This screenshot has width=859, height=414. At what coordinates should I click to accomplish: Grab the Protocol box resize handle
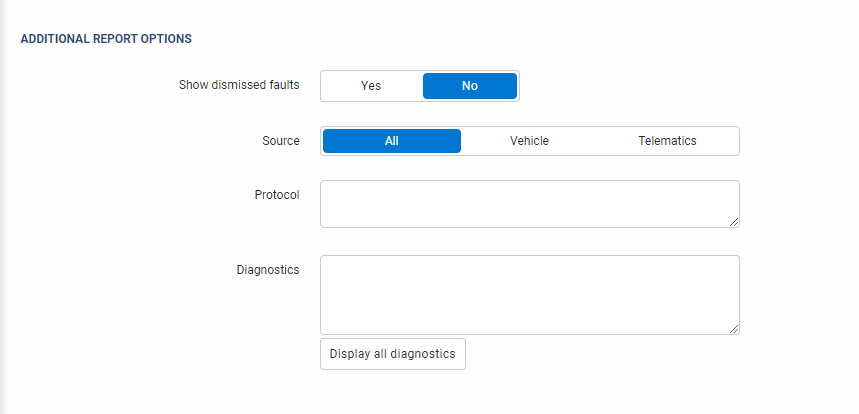pyautogui.click(x=734, y=222)
